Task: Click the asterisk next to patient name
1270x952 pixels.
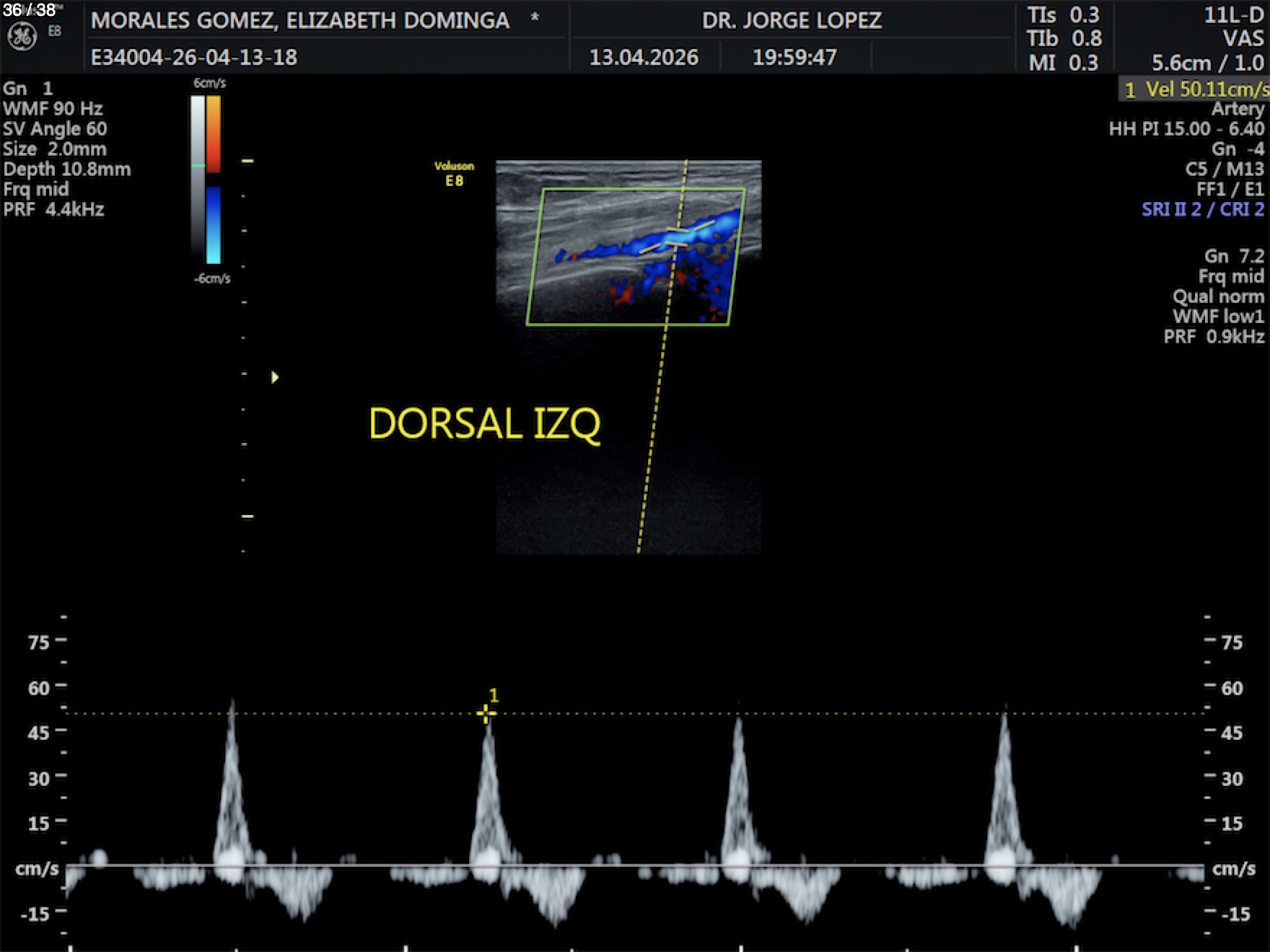Action: click(535, 18)
